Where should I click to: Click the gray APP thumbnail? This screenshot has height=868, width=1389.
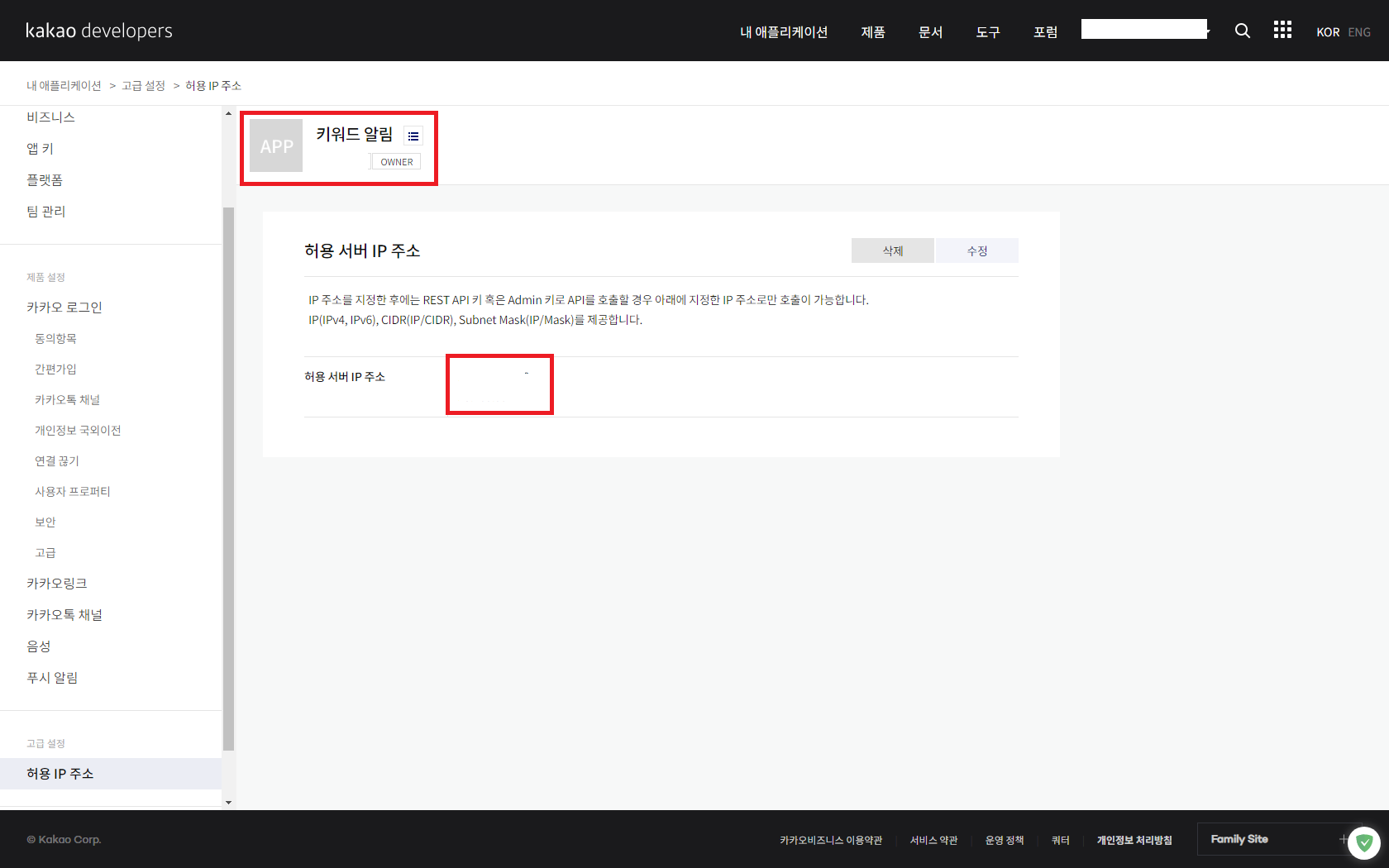click(x=276, y=145)
